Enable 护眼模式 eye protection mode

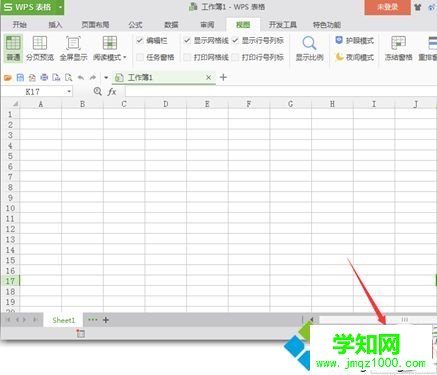point(355,41)
